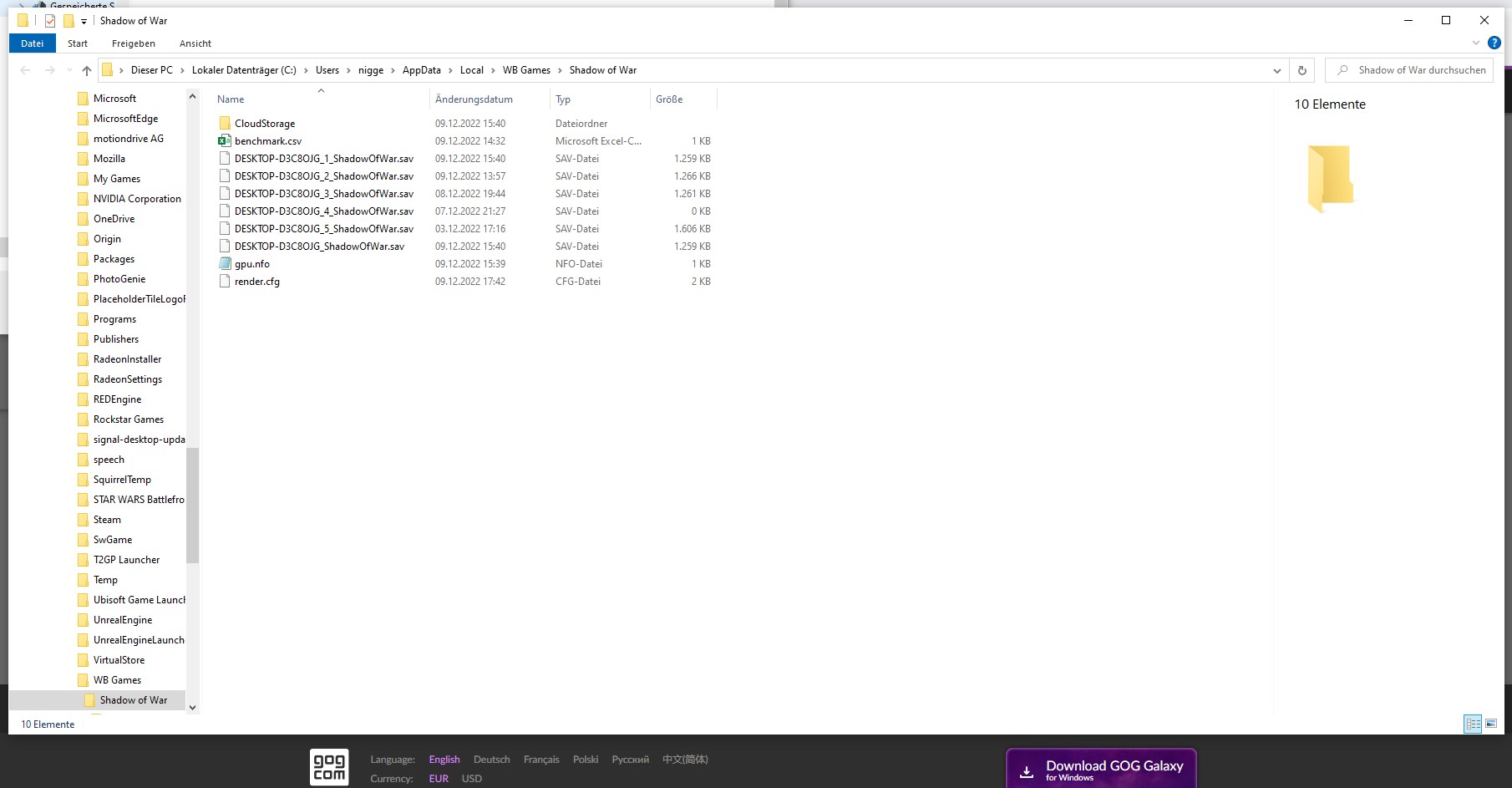Viewport: 1512px width, 788px height.
Task: Click the navigation pane scrollbar thumb
Action: click(x=193, y=506)
